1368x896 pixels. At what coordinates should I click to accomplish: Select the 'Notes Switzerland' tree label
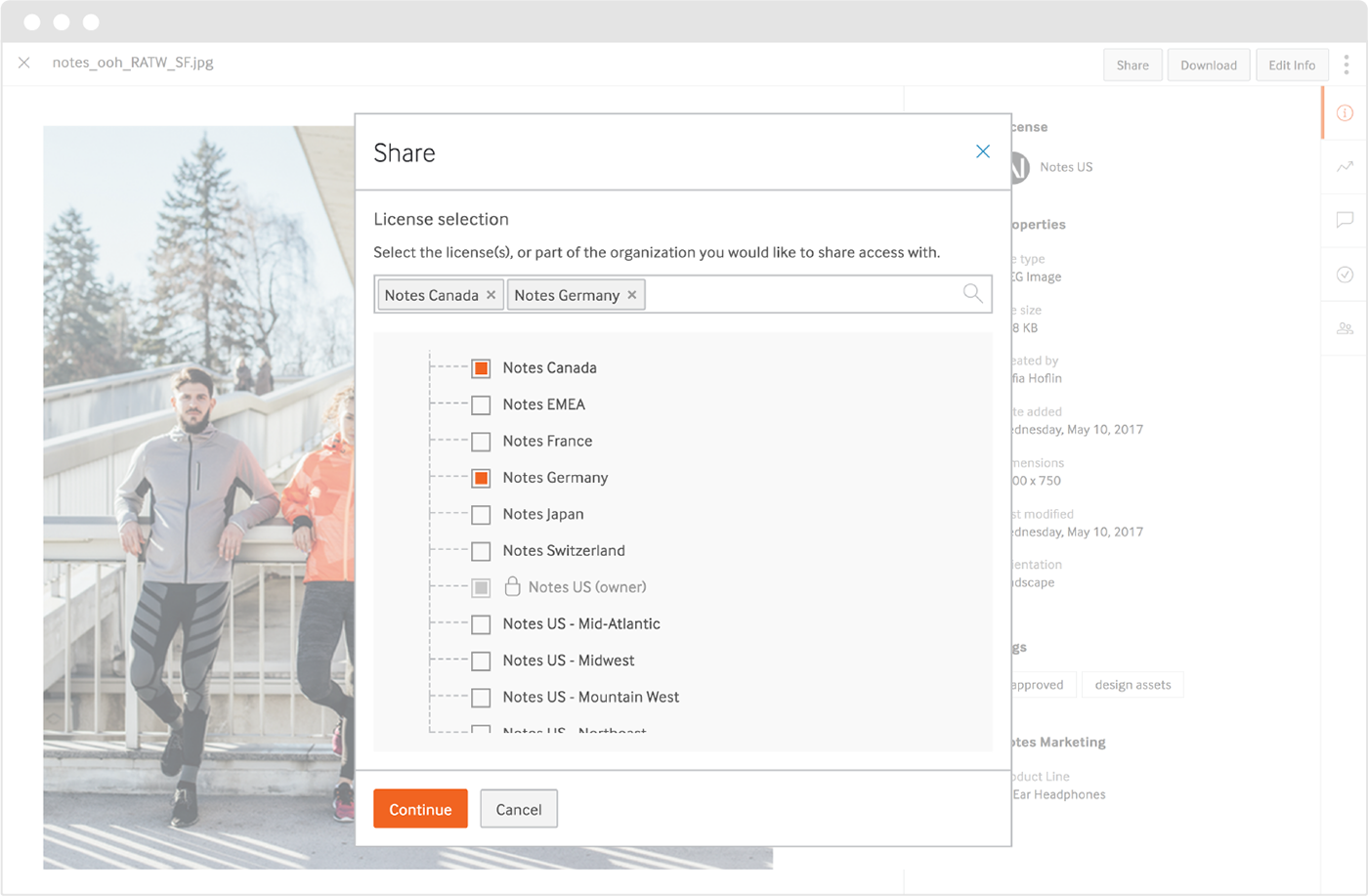click(564, 550)
